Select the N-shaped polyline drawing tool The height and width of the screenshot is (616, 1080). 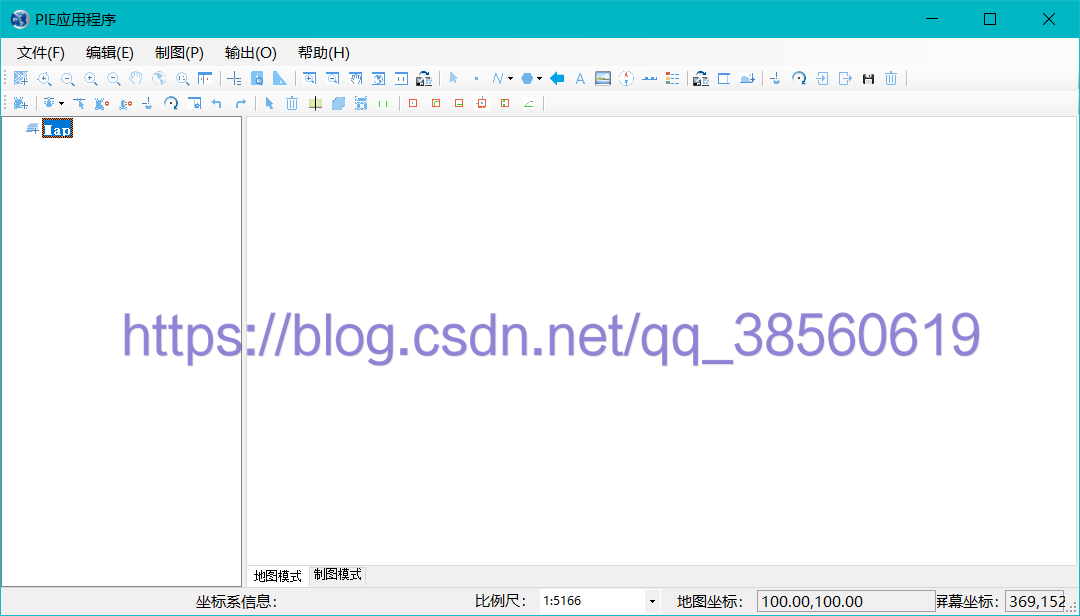(497, 79)
